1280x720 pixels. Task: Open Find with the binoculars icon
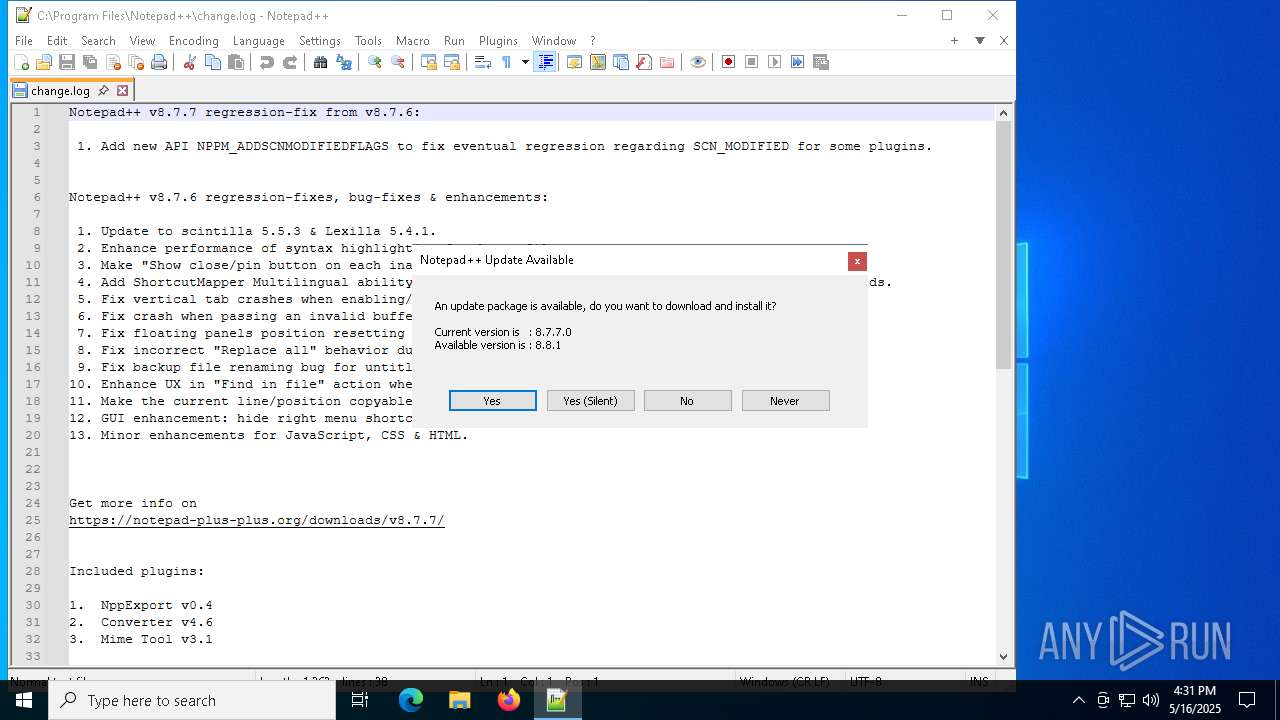pyautogui.click(x=321, y=62)
